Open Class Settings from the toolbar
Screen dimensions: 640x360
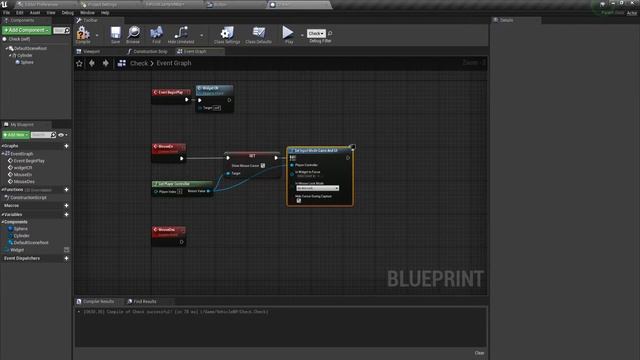[227, 34]
